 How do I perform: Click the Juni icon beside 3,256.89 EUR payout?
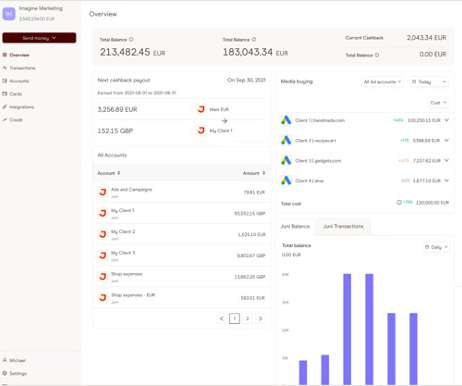pos(201,109)
